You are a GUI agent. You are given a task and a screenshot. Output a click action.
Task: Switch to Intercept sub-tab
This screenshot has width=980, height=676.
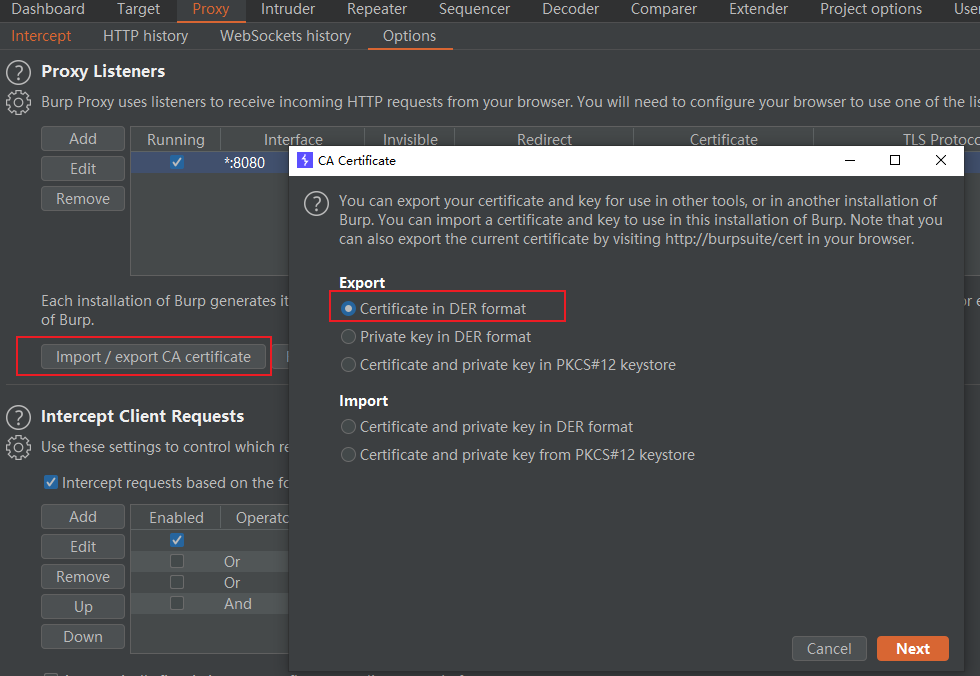coord(41,36)
